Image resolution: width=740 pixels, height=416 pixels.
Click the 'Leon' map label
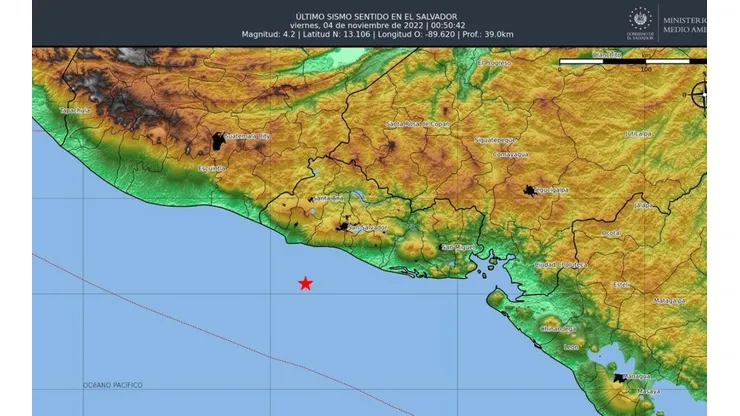point(571,348)
